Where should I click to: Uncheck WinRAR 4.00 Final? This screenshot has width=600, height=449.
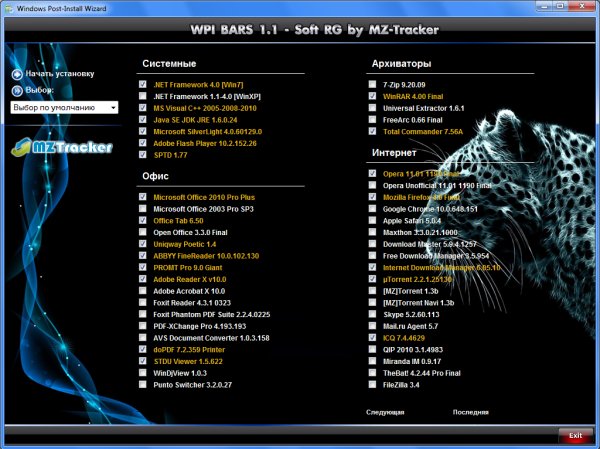tap(372, 96)
